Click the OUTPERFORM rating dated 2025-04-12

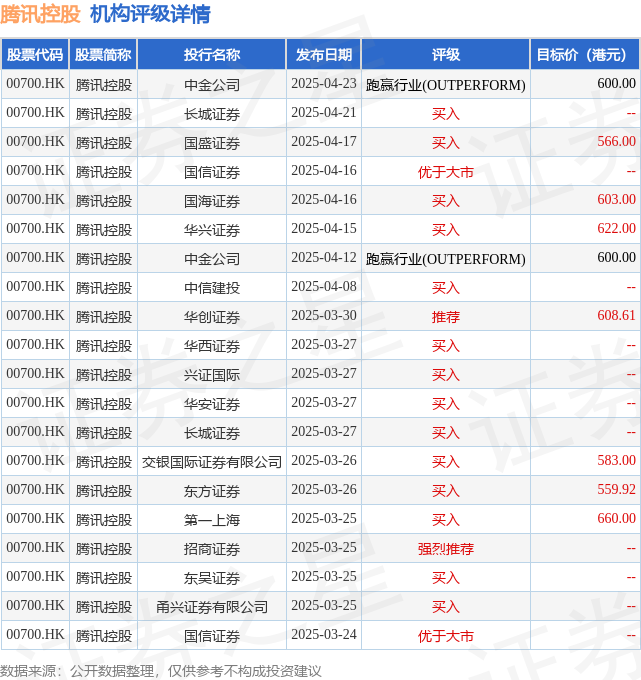click(445, 259)
